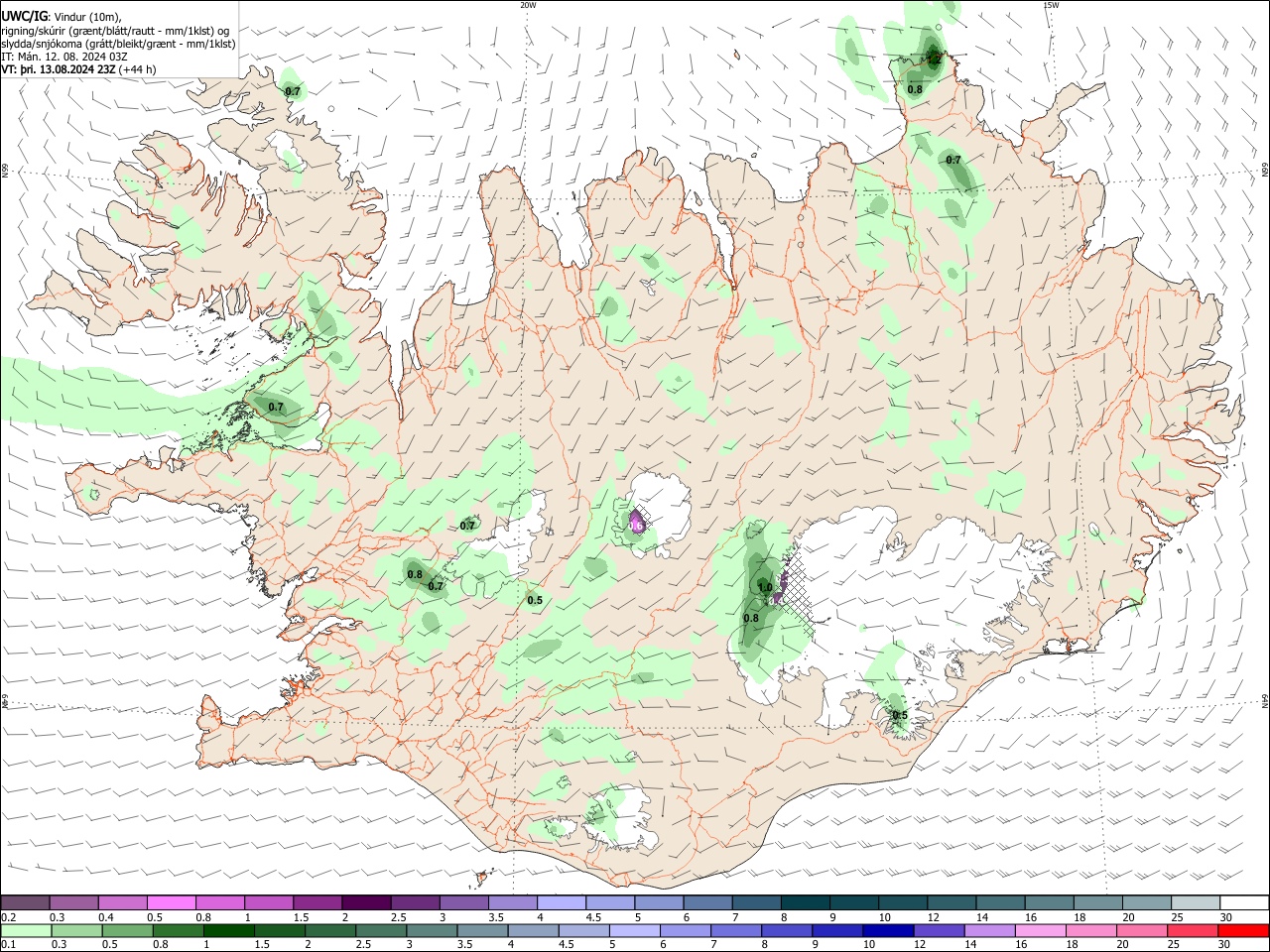Screen dimensions: 1270x952
Task: Click the '20W' longitude label
Action: click(x=528, y=5)
